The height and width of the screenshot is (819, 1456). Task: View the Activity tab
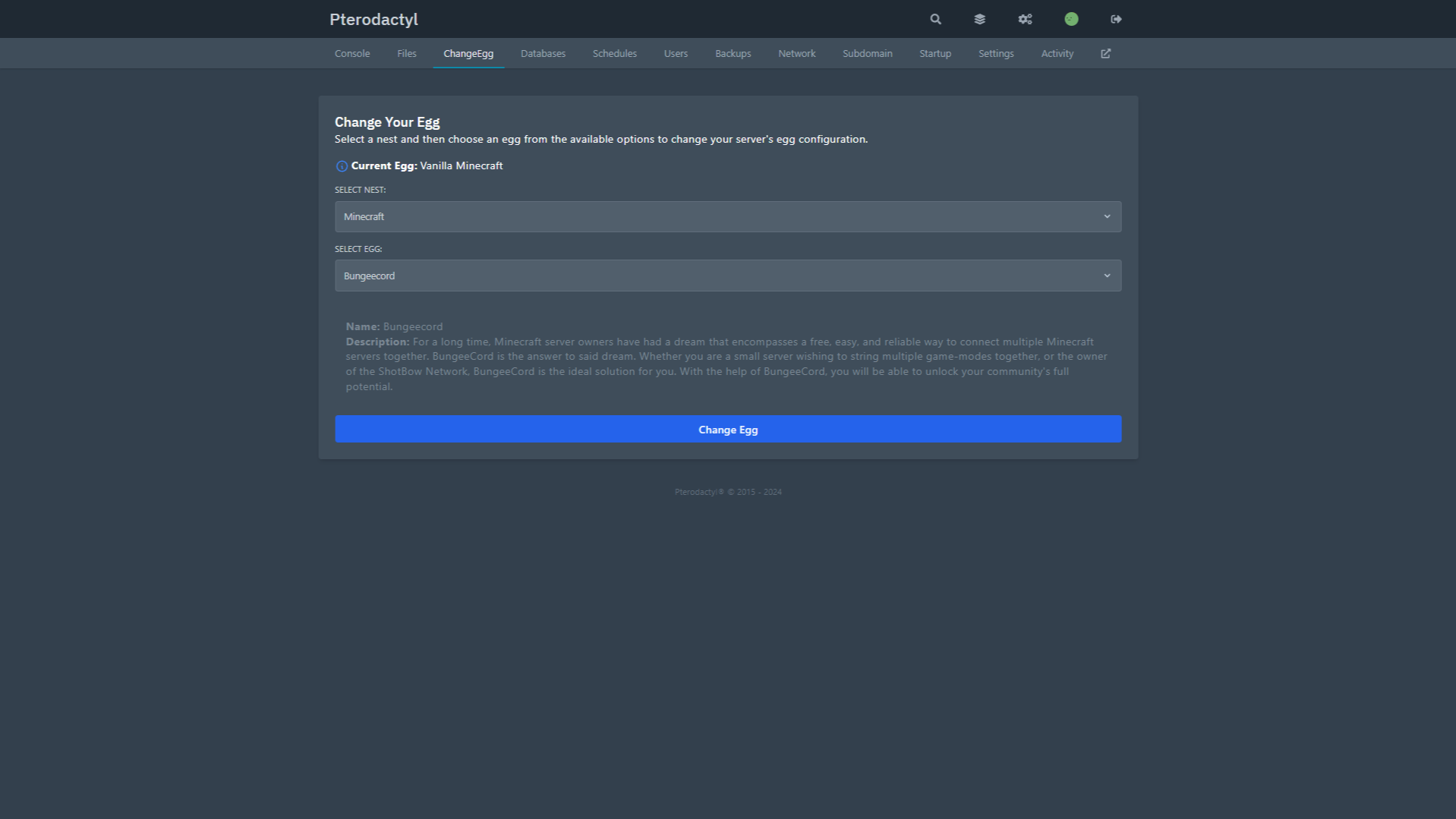1057,53
